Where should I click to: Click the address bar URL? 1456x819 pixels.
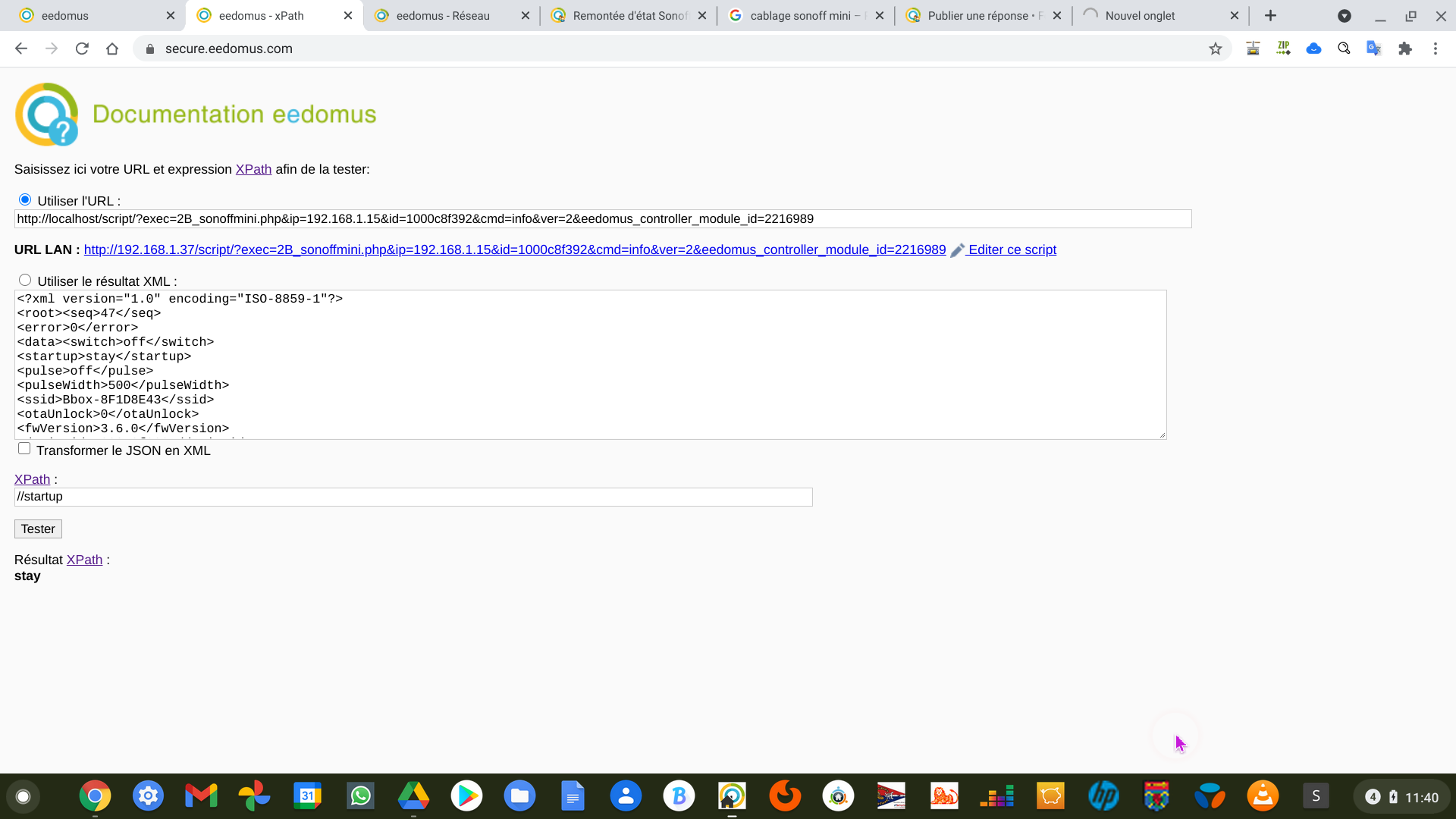[229, 49]
